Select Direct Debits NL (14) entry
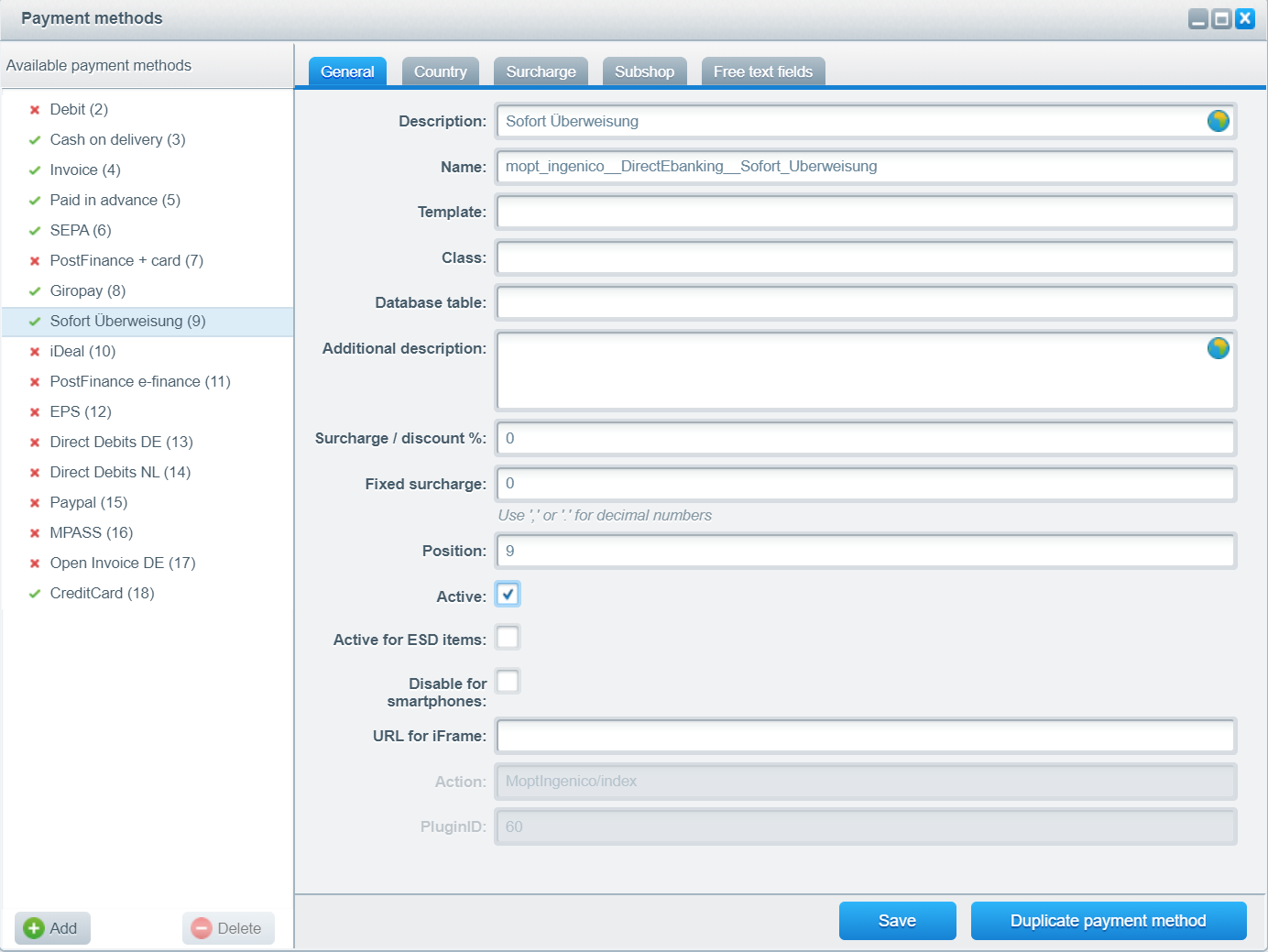The image size is (1268, 952). point(147,473)
